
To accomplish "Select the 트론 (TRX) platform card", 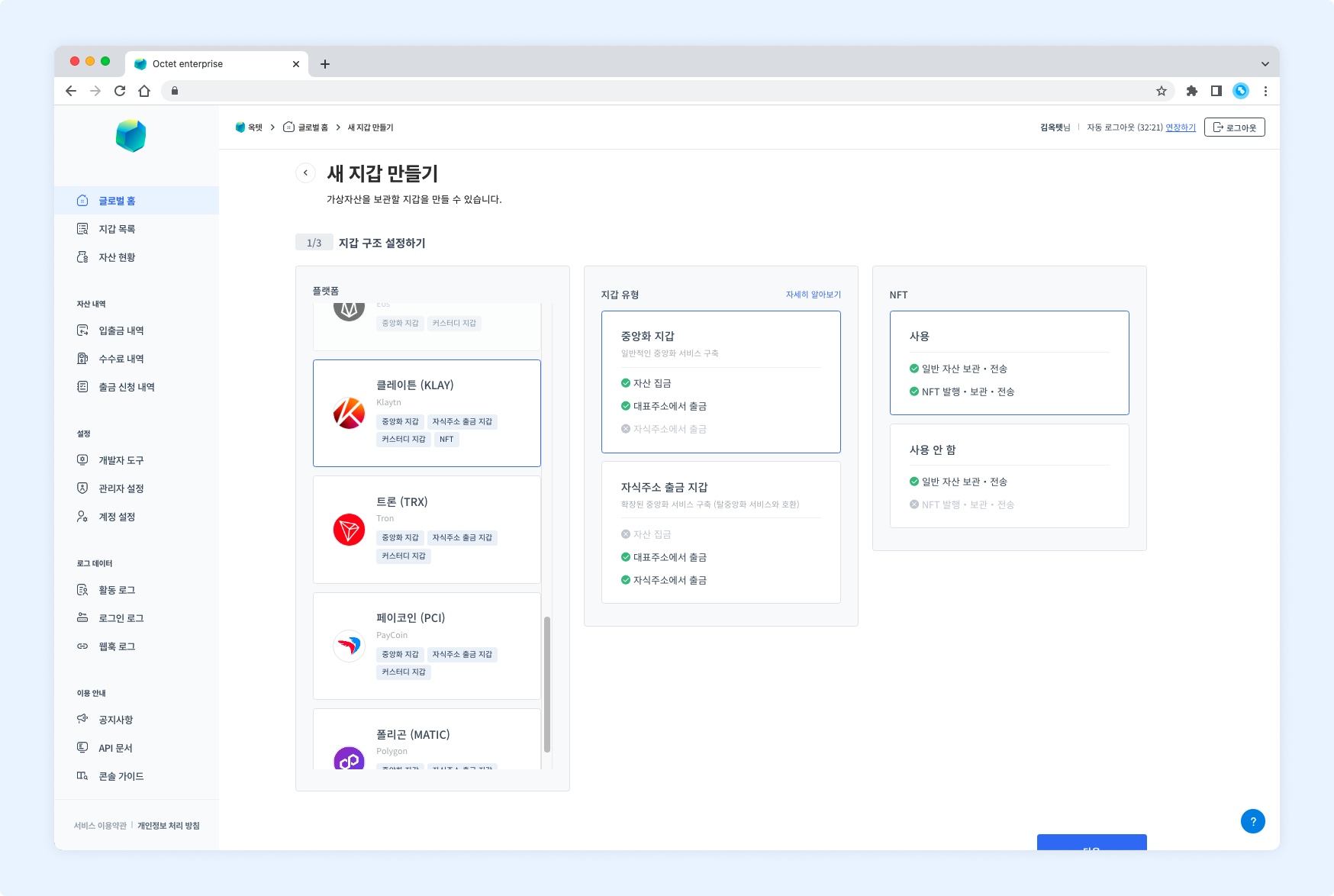I will pos(427,530).
